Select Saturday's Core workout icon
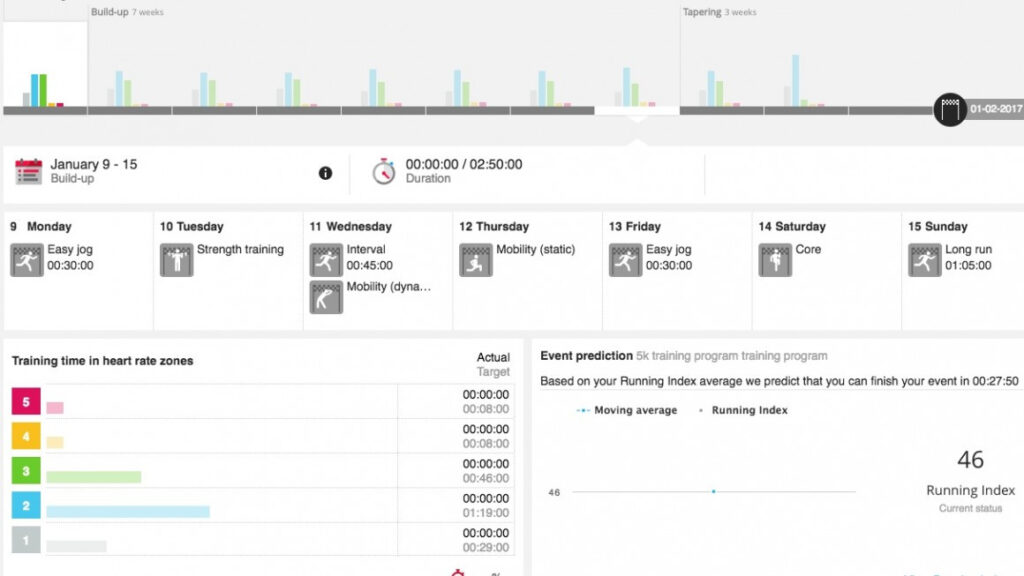This screenshot has height=576, width=1024. tap(775, 260)
